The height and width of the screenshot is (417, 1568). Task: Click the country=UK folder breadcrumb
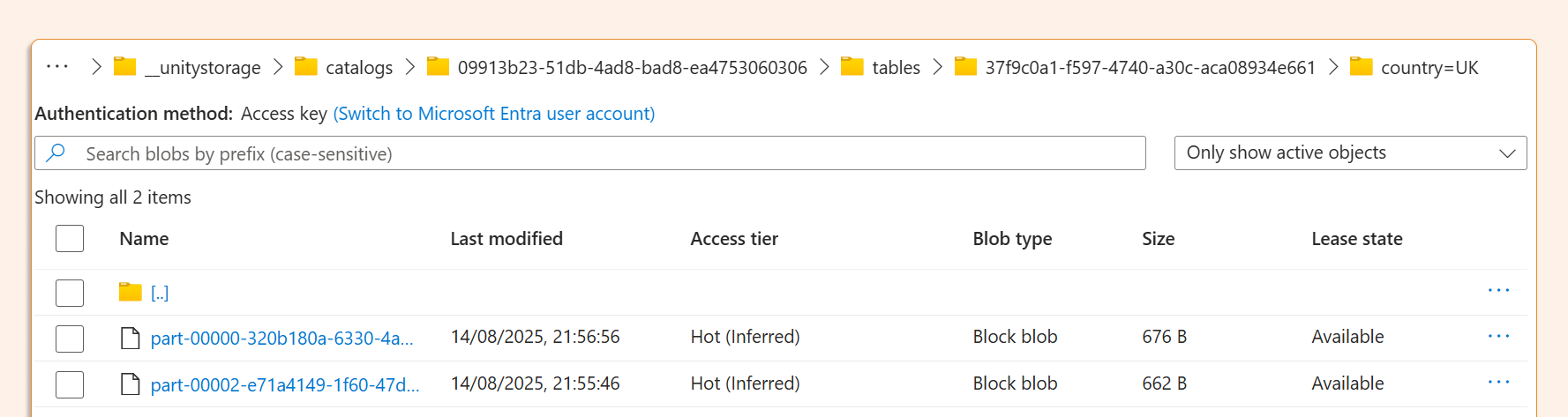click(1429, 68)
